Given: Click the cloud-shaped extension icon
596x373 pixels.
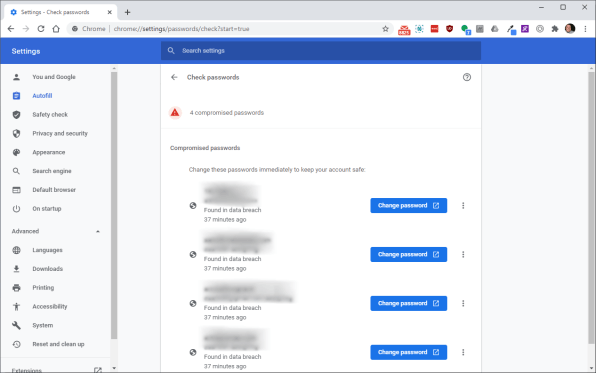Looking at the screenshot, I should pos(495,29).
